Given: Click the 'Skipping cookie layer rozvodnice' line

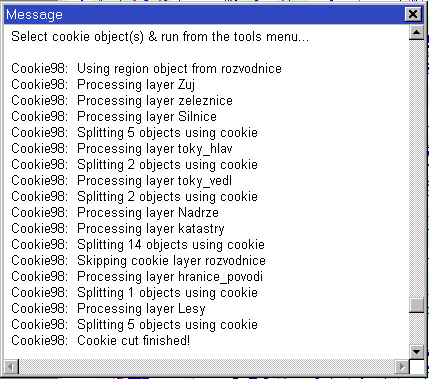Looking at the screenshot, I should [x=138, y=261].
